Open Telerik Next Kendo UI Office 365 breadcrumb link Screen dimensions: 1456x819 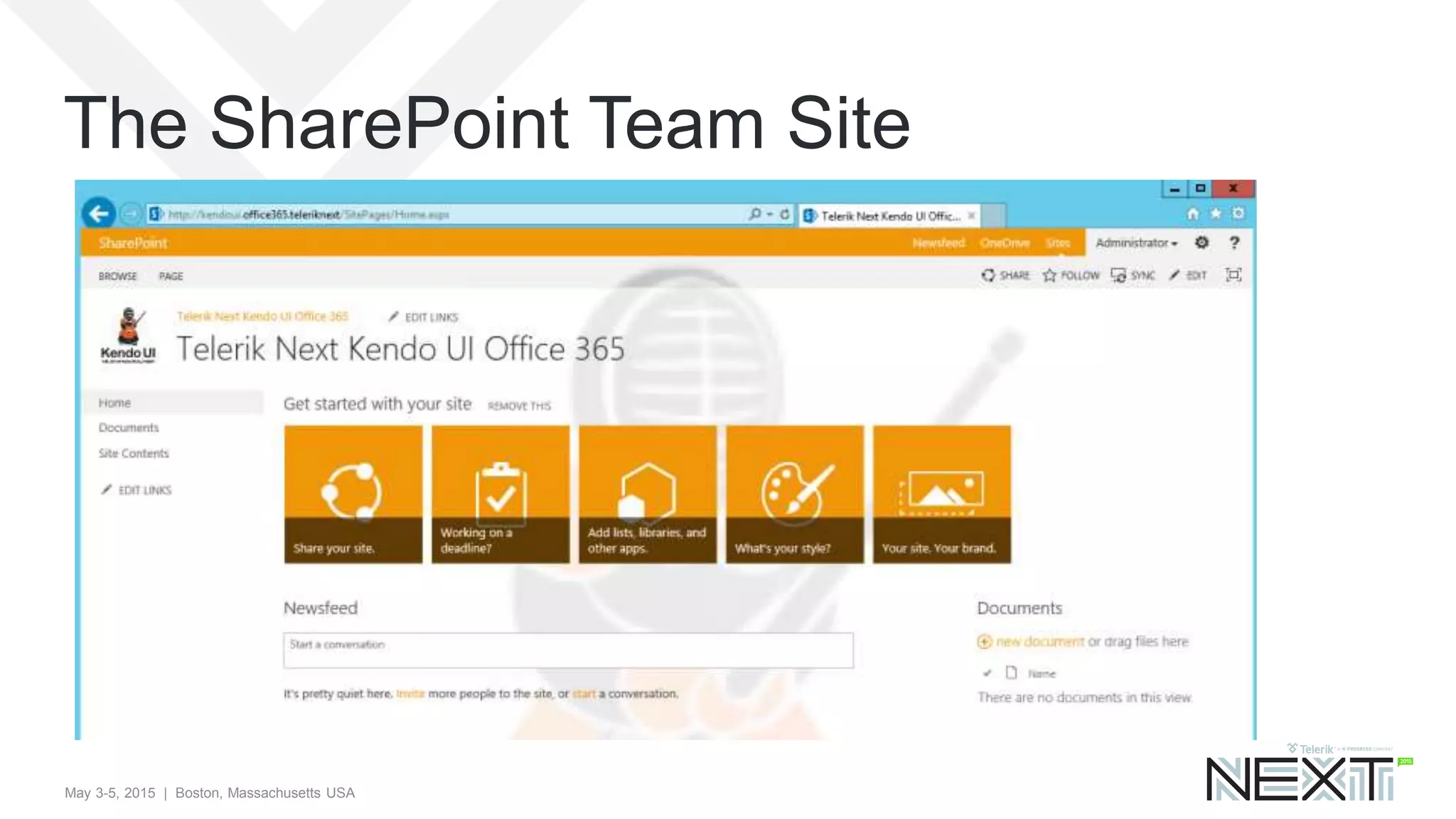point(262,316)
